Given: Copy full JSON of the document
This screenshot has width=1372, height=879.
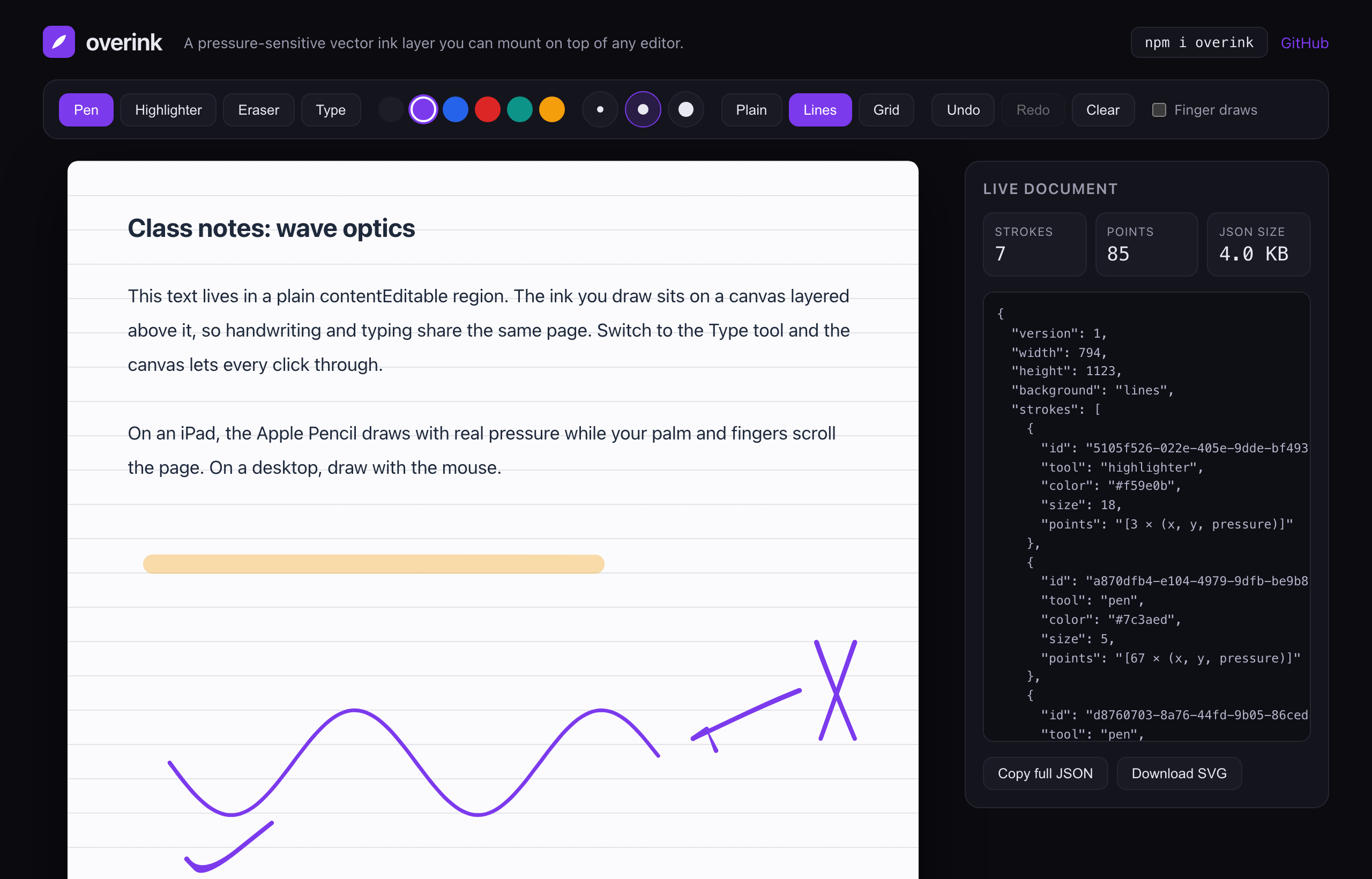Looking at the screenshot, I should pyautogui.click(x=1045, y=773).
